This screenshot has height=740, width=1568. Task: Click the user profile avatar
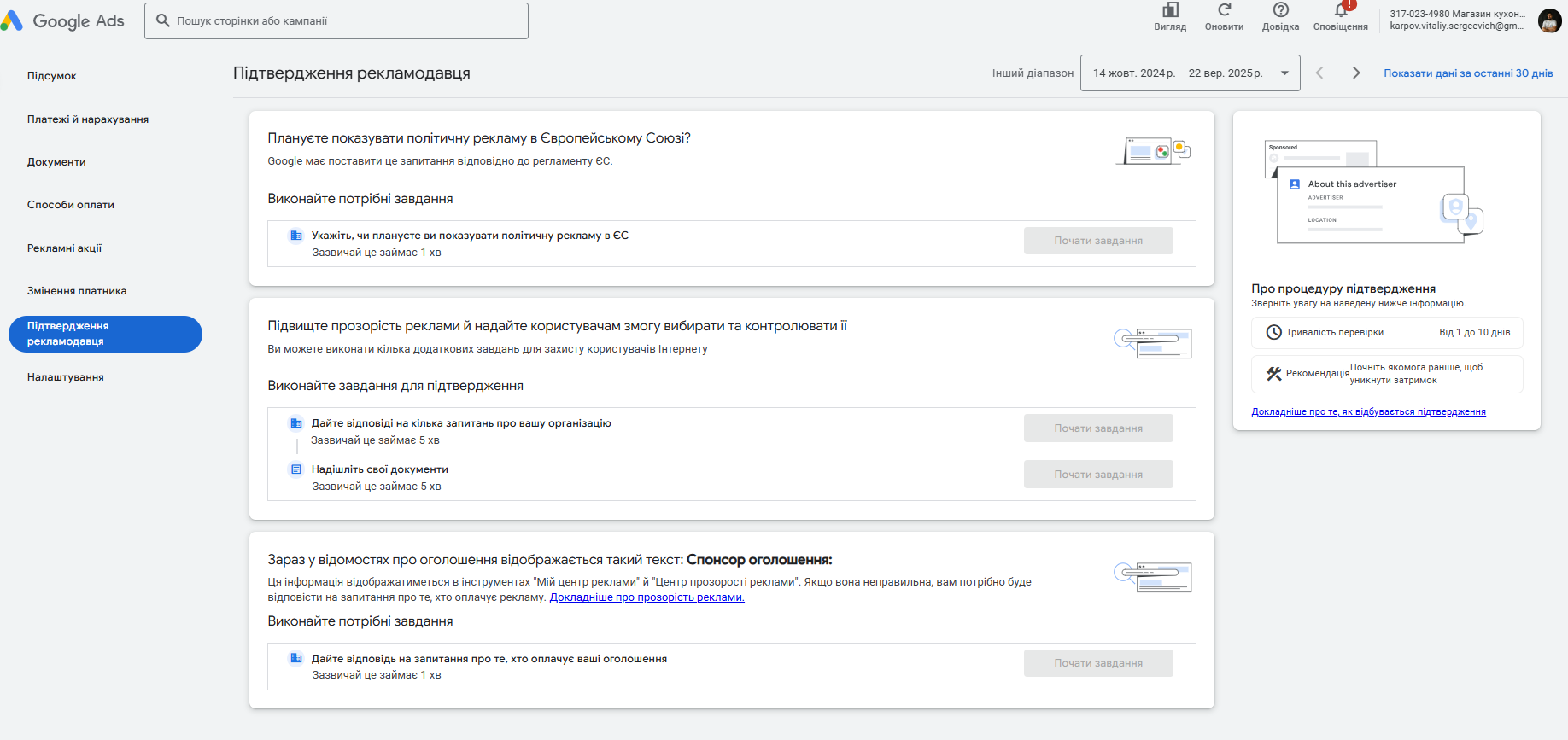1549,20
